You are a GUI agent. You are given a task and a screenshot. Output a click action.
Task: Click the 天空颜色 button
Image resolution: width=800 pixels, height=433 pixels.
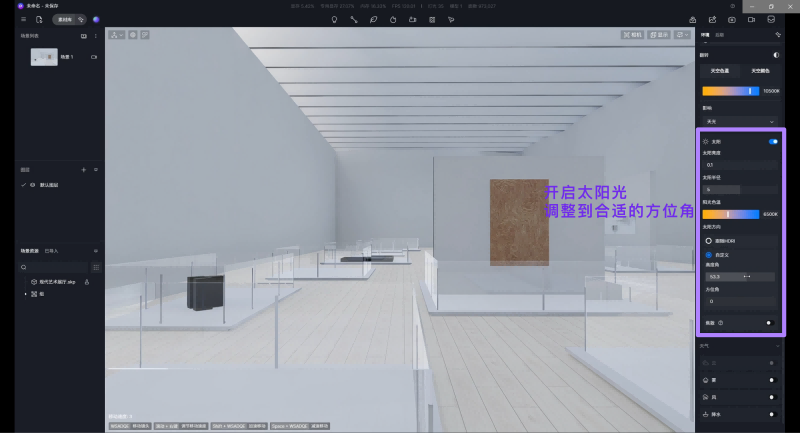click(x=760, y=71)
